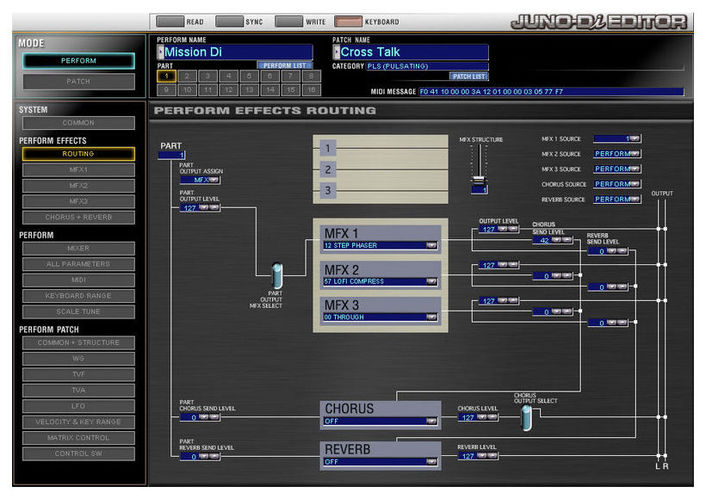This screenshot has width=706, height=499.
Task: Switch to PATCH mode
Action: 79,82
